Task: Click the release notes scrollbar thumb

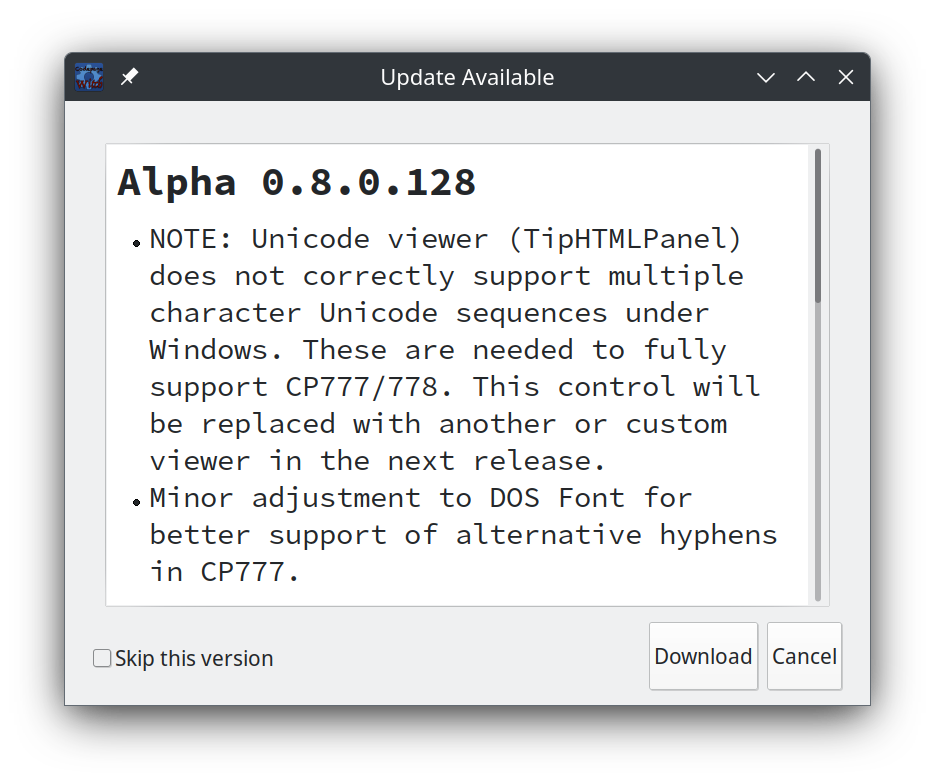Action: (x=818, y=225)
